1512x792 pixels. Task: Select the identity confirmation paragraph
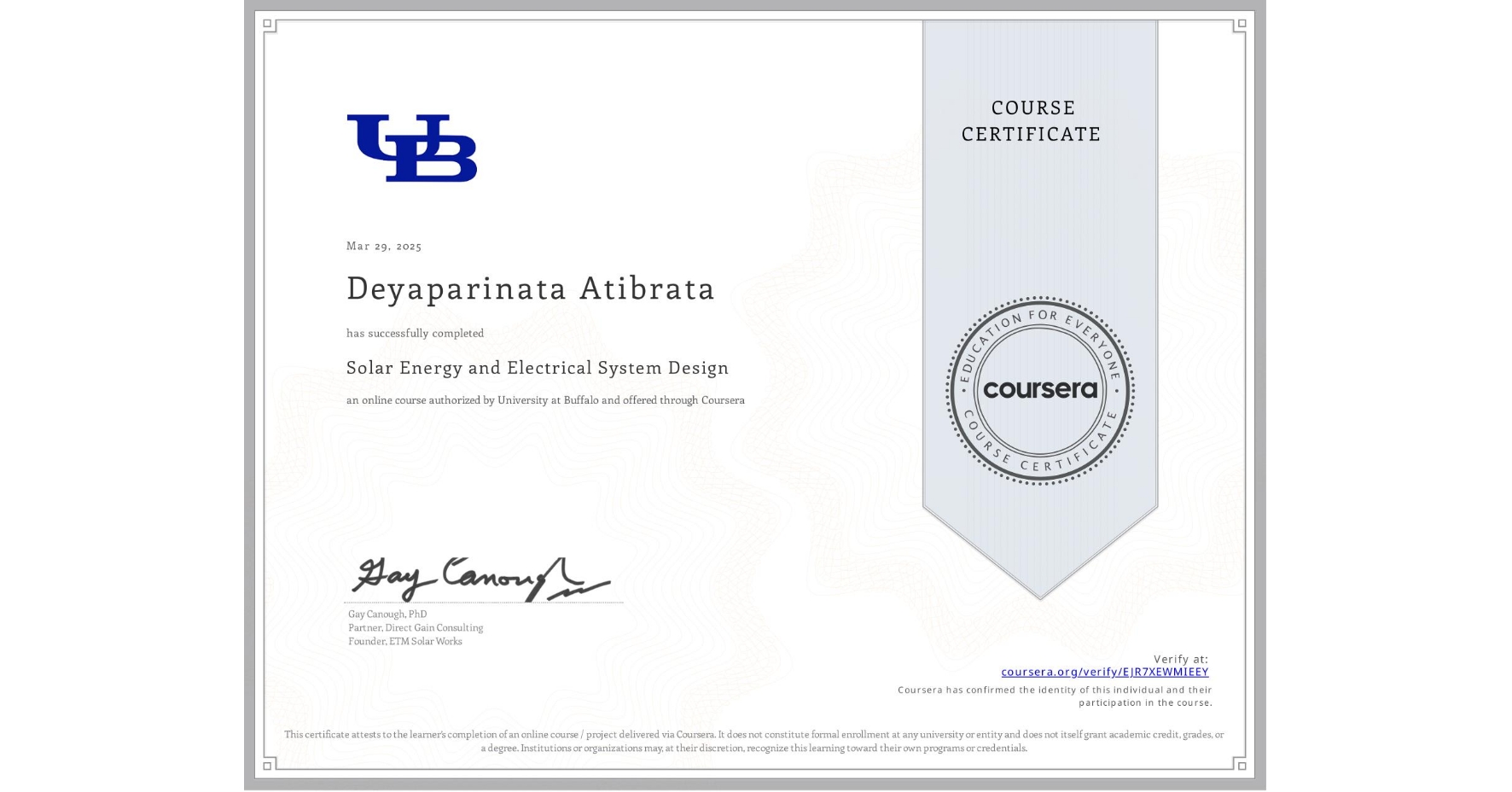click(x=1054, y=696)
